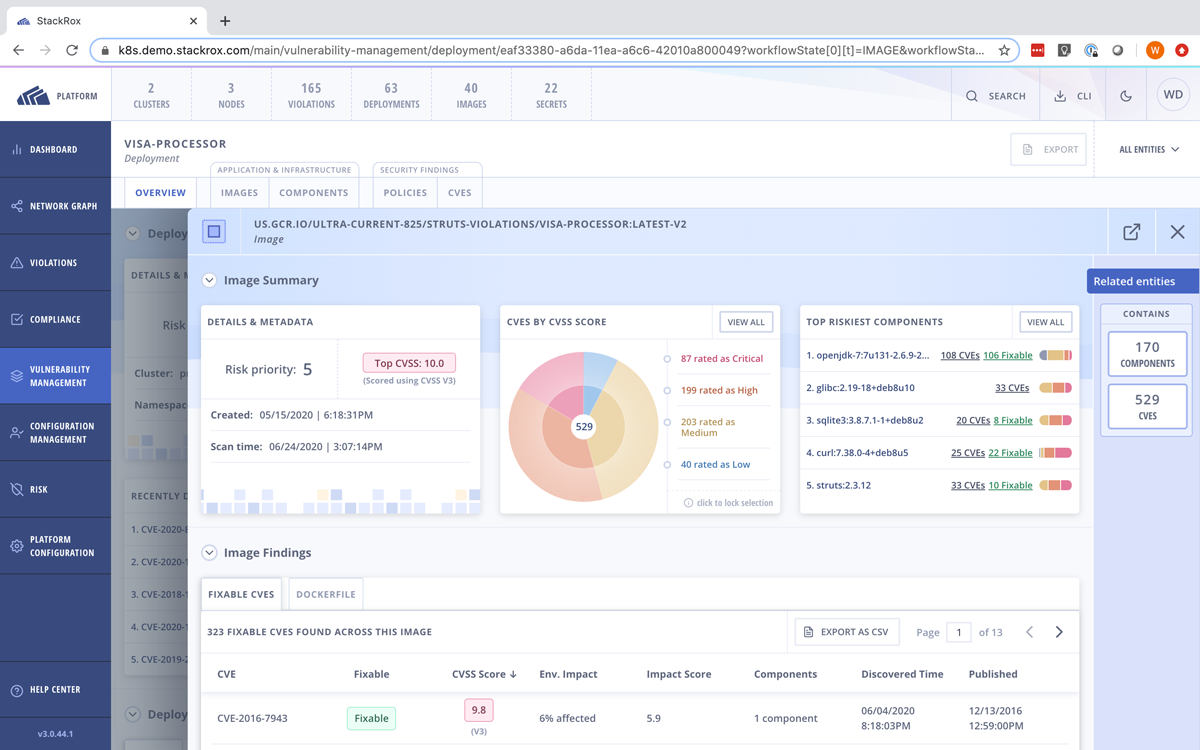Click the sunburst chart center showing 529

click(584, 427)
